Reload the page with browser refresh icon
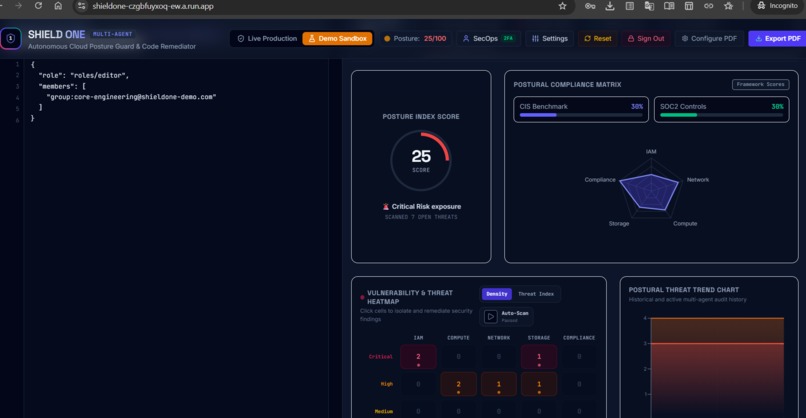Image resolution: width=806 pixels, height=418 pixels. click(x=38, y=6)
